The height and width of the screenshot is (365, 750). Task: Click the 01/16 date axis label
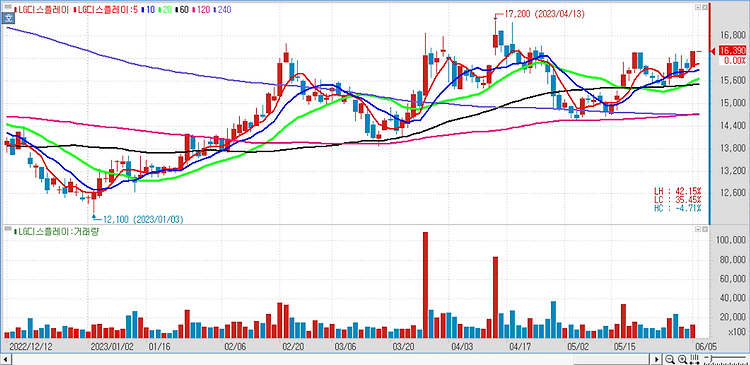coord(159,345)
